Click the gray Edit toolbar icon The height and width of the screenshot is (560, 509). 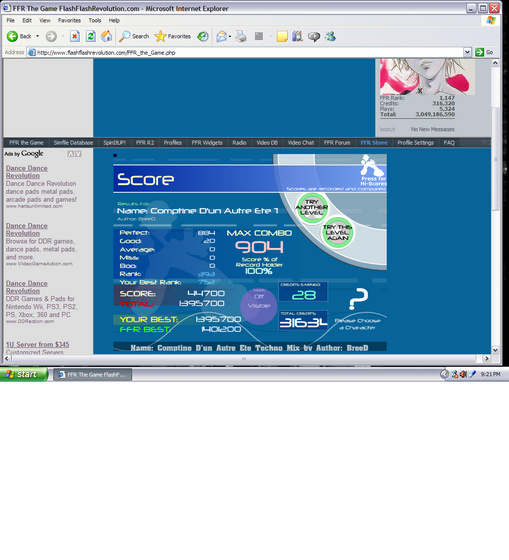(259, 36)
